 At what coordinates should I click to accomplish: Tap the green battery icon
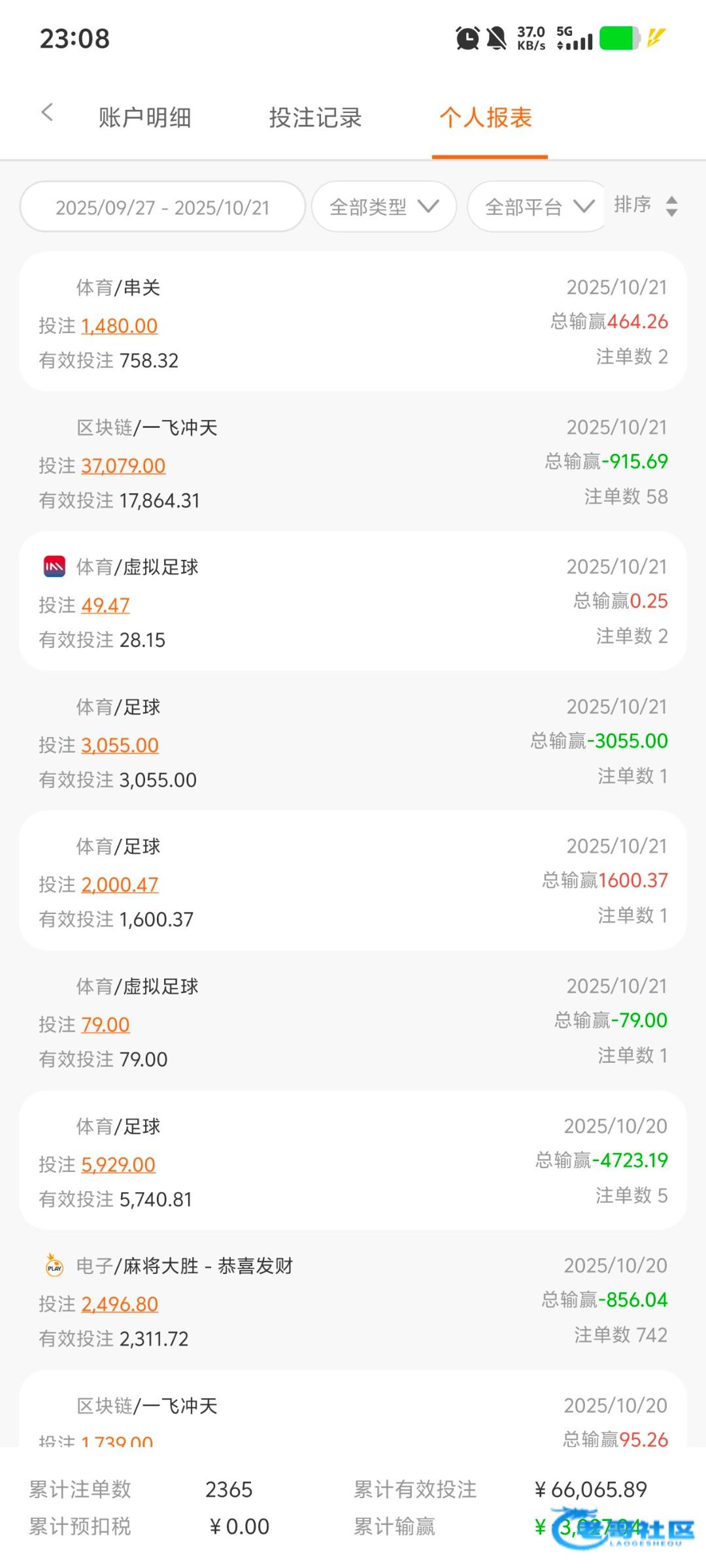pos(619,39)
